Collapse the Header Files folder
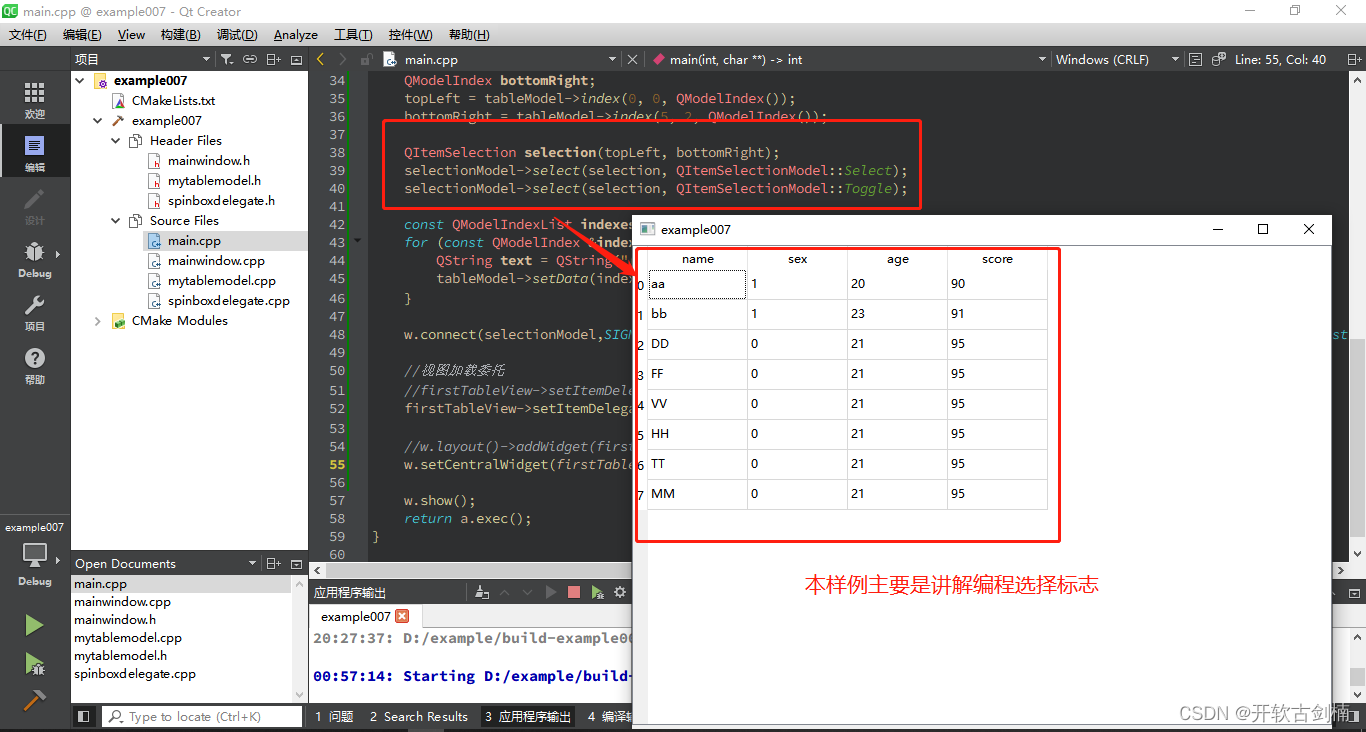 coord(116,141)
